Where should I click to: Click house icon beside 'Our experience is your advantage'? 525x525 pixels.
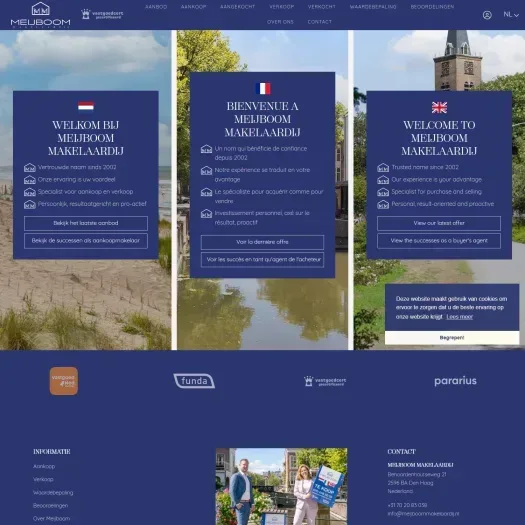point(383,180)
